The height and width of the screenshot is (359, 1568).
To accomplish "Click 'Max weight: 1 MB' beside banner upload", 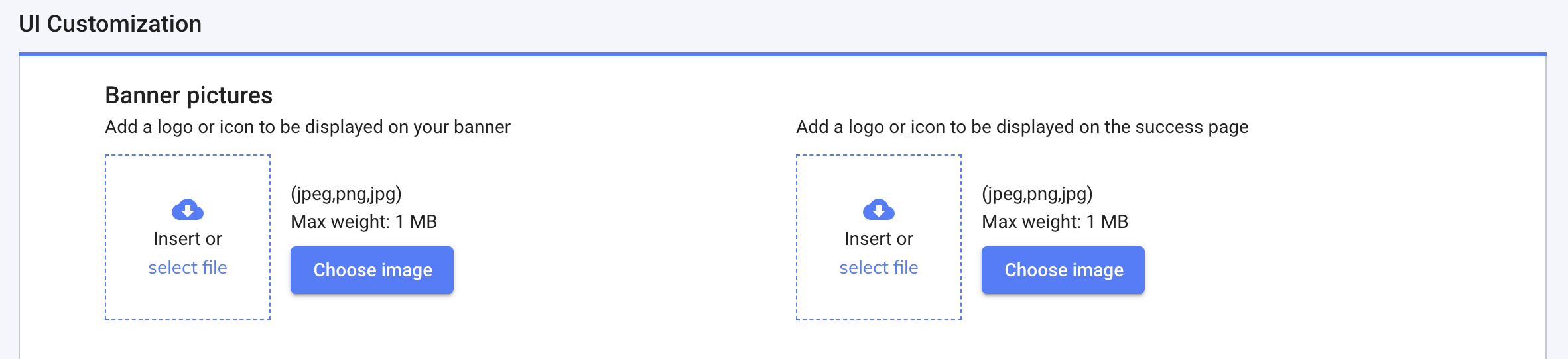I will 363,222.
